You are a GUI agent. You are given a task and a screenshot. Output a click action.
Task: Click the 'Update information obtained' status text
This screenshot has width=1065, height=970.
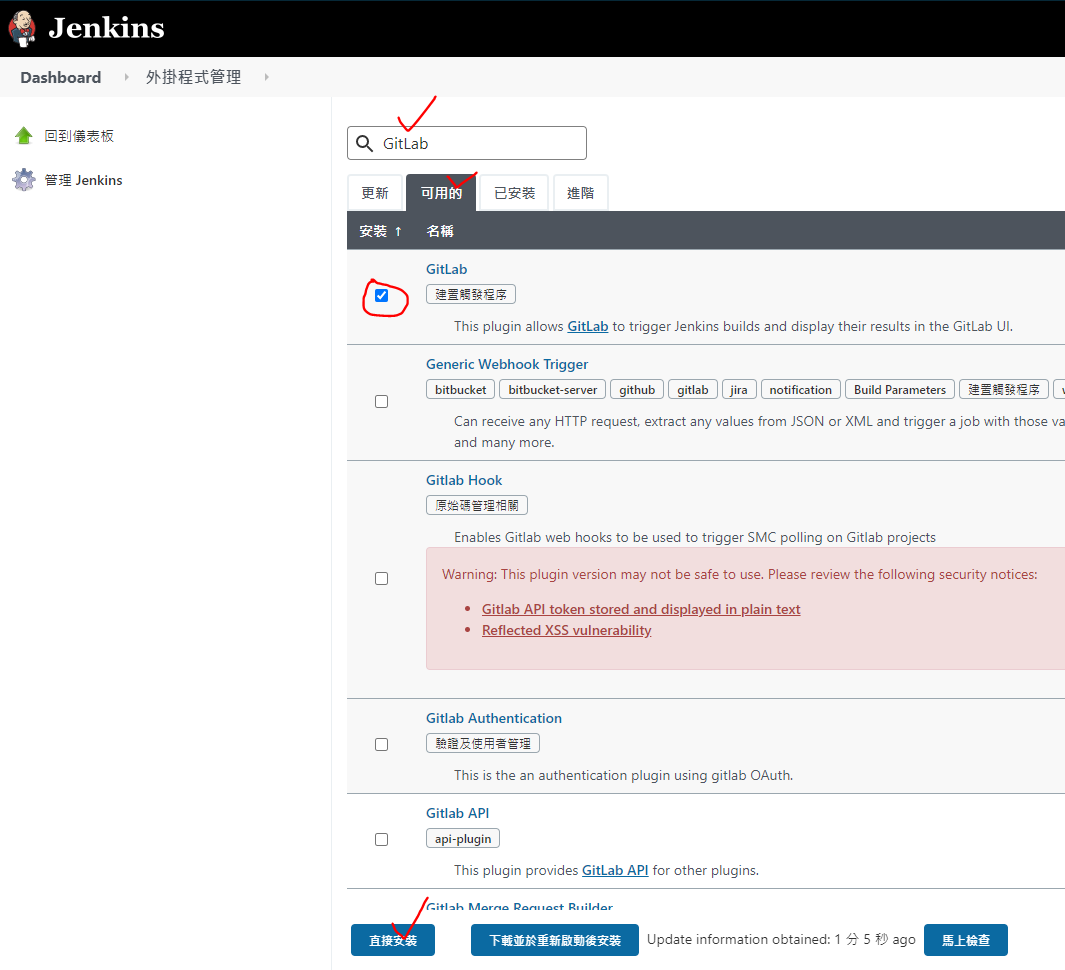781,939
